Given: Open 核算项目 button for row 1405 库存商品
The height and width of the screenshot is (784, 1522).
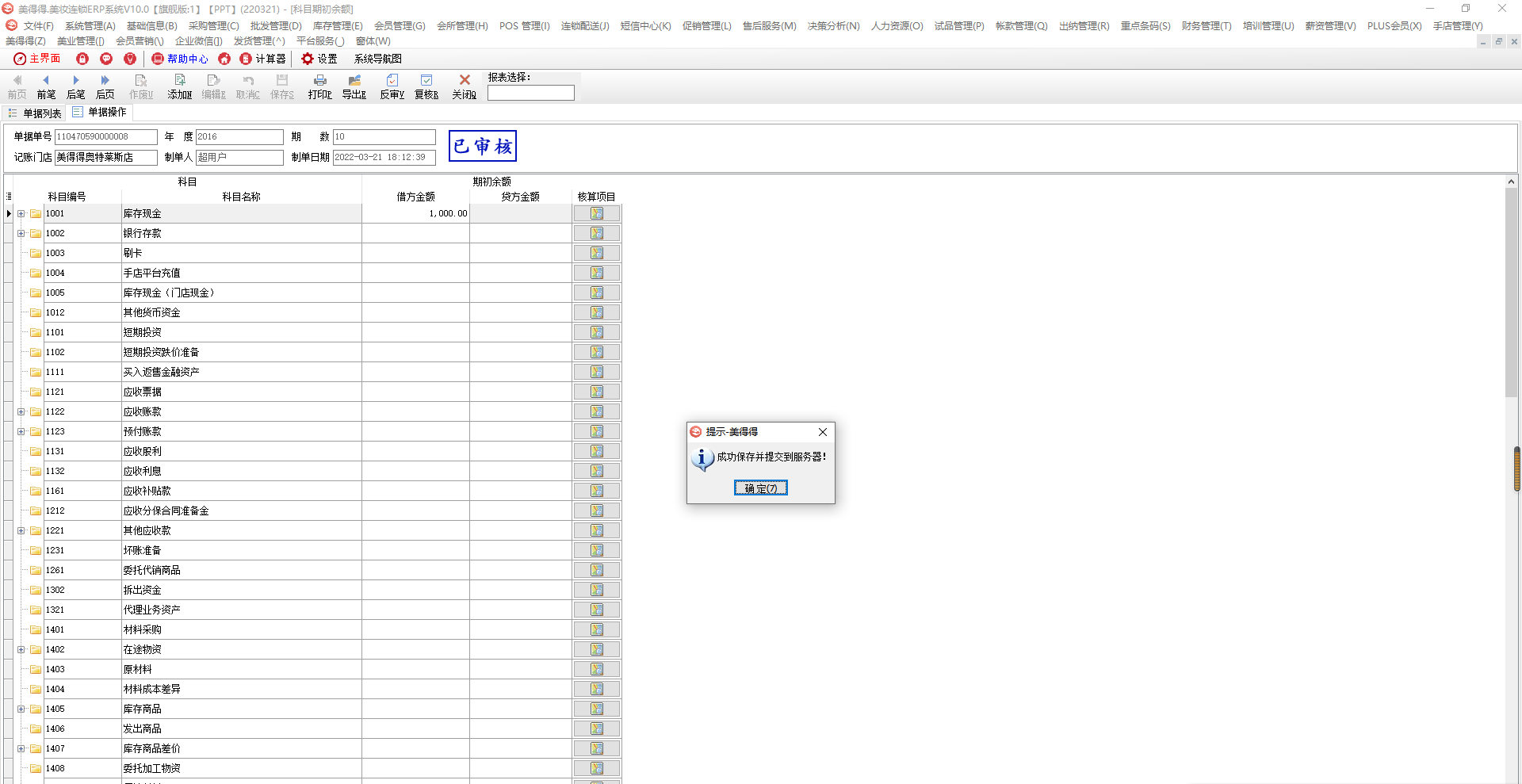Looking at the screenshot, I should (597, 709).
